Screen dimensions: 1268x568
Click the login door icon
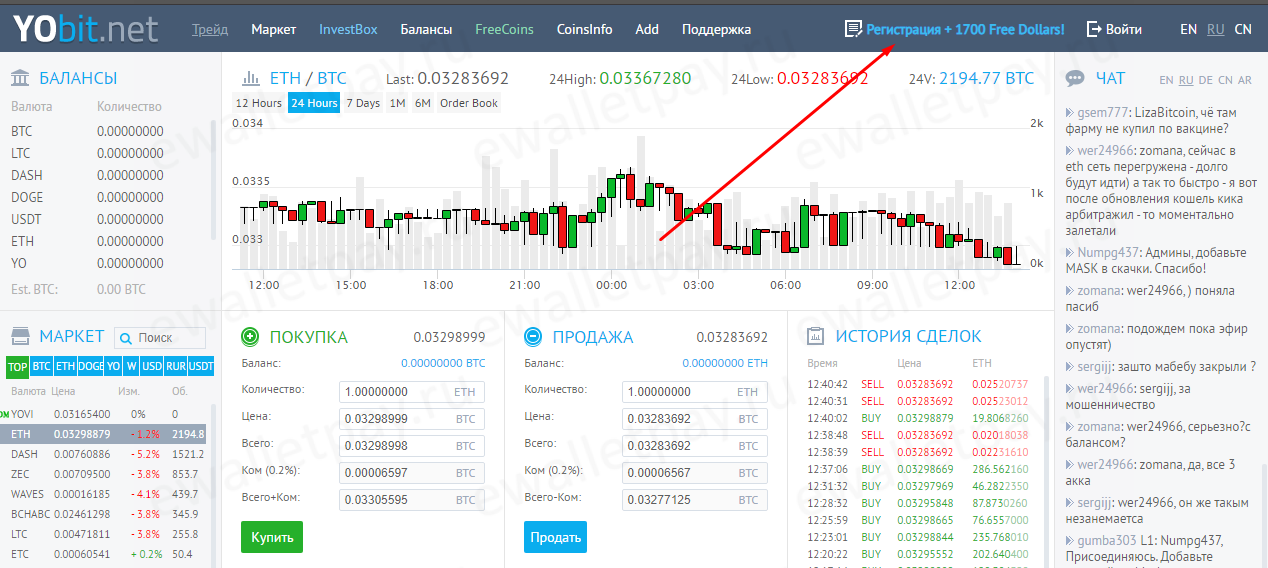point(1093,29)
